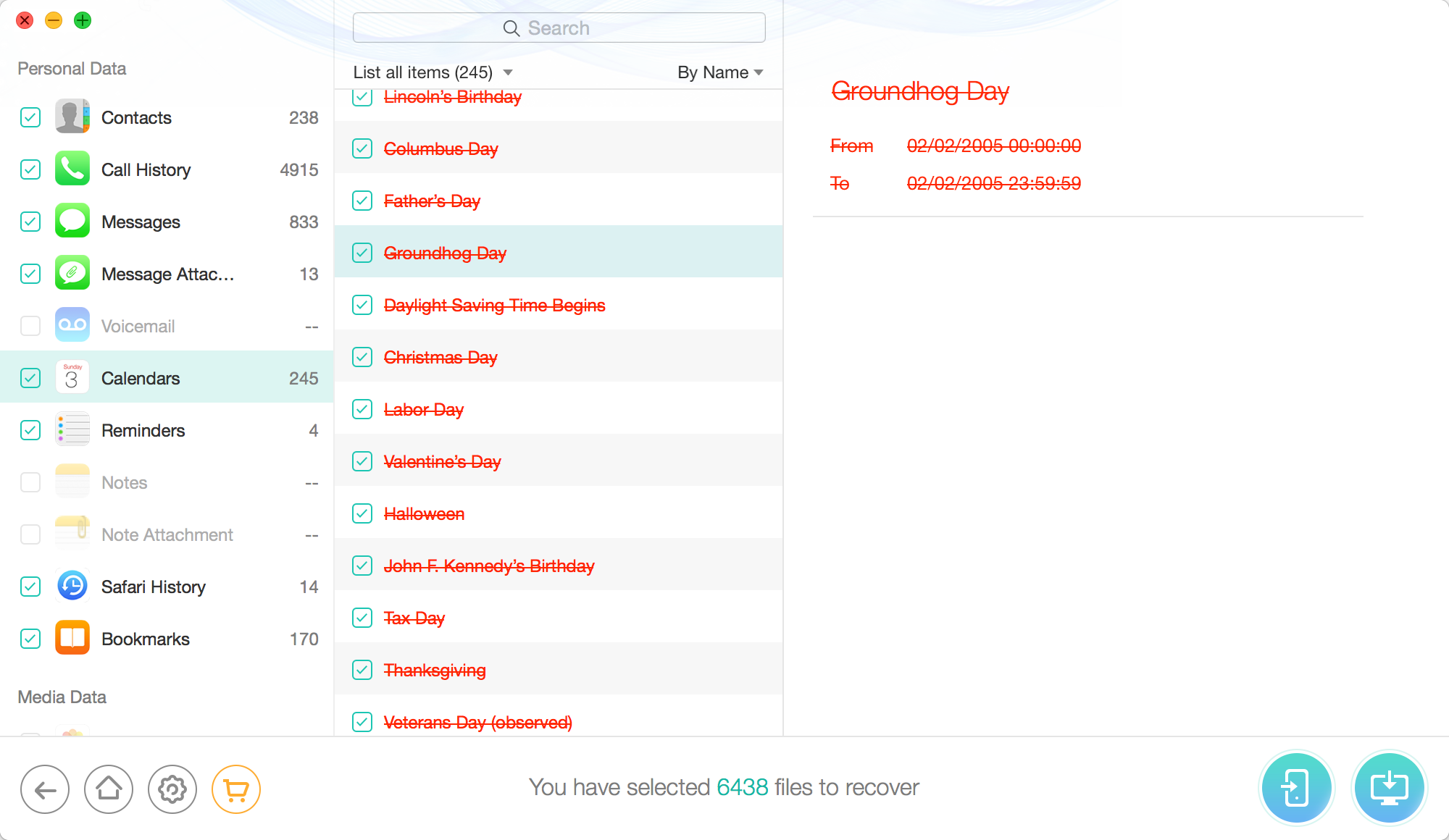Go back using the arrow icon
Viewport: 1449px width, 840px height.
tap(45, 789)
